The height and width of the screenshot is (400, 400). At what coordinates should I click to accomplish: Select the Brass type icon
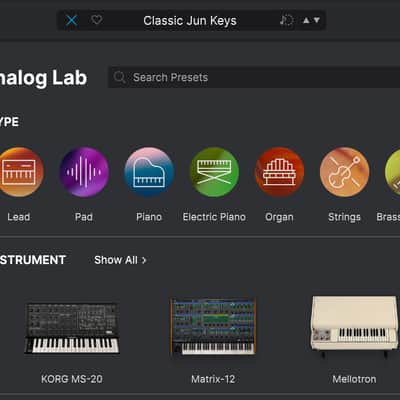393,172
